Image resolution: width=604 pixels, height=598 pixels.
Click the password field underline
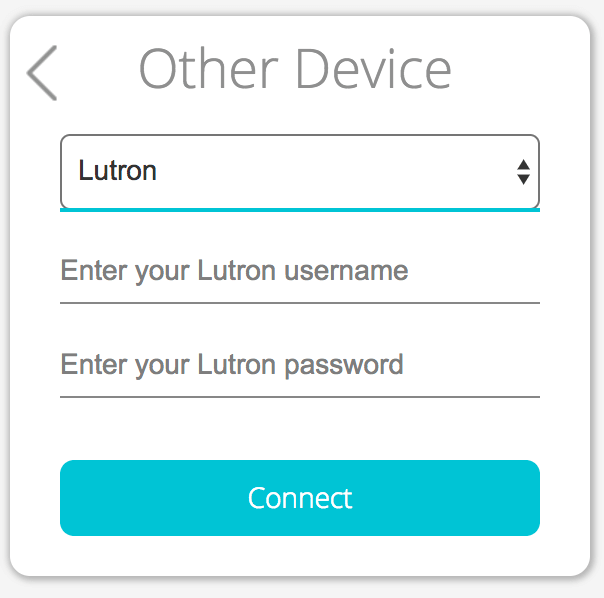[x=299, y=396]
